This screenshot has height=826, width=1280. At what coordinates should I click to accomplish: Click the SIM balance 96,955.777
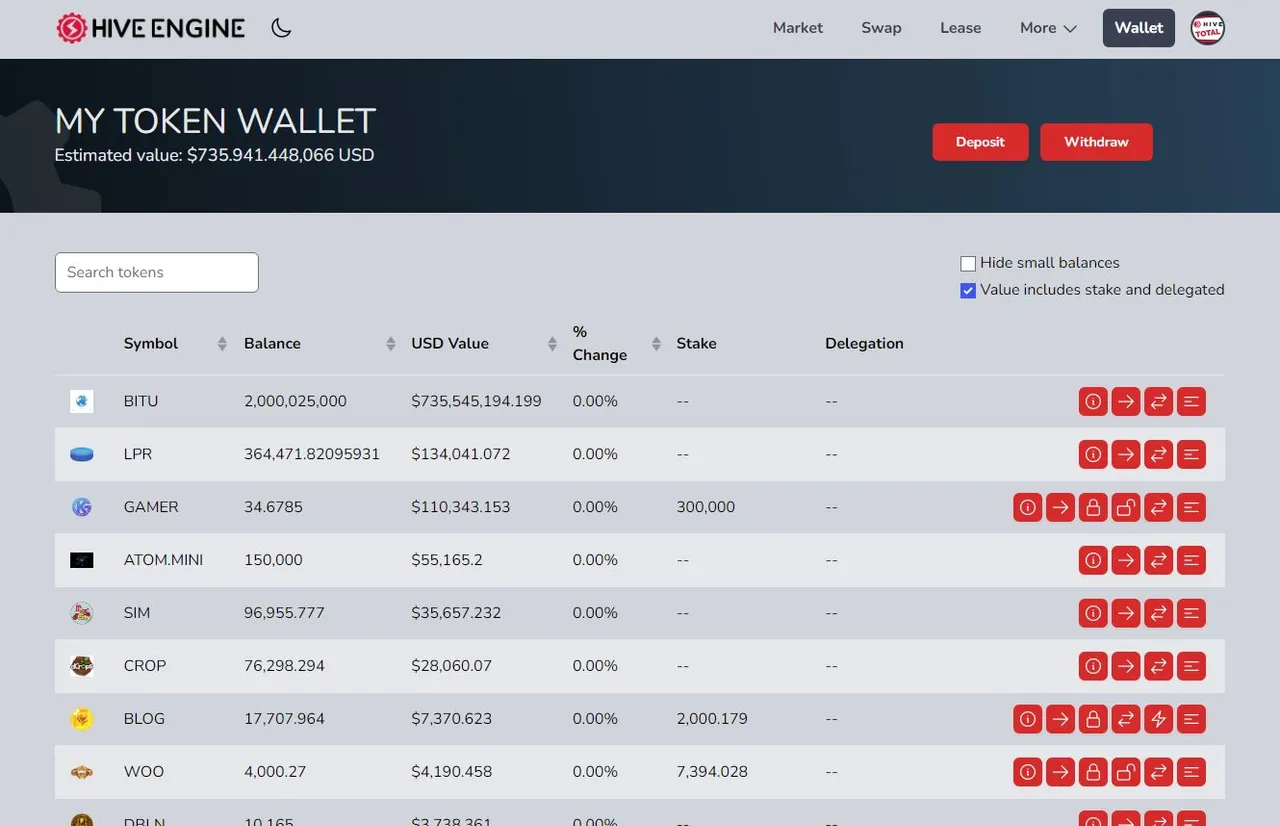tap(284, 613)
